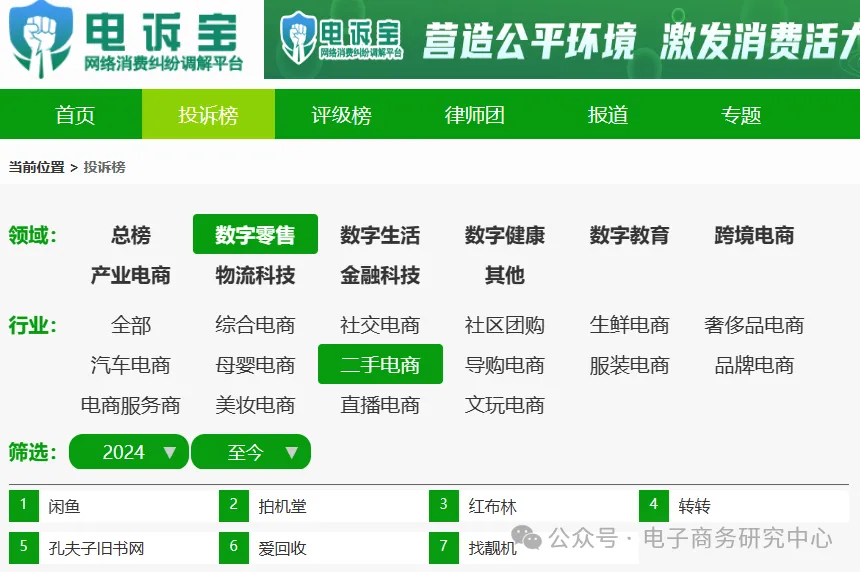The image size is (860, 572).
Task: Open rank 6 爱回收 entry
Action: tap(324, 548)
